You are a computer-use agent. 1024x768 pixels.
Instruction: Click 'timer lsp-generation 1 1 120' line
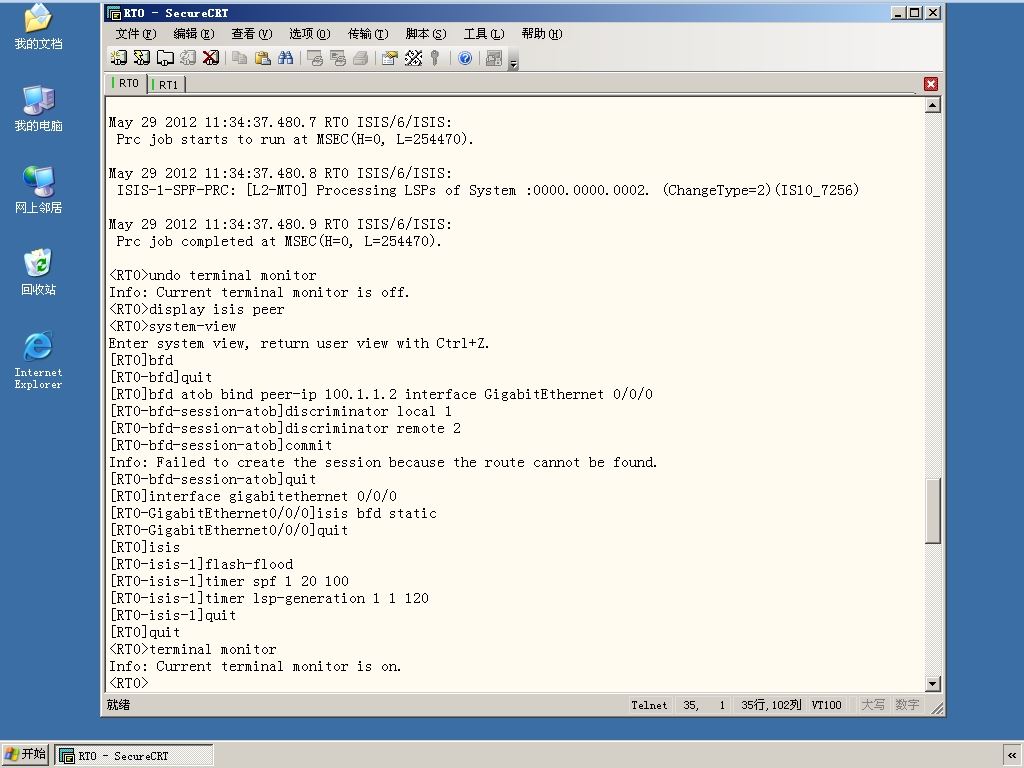(x=269, y=598)
